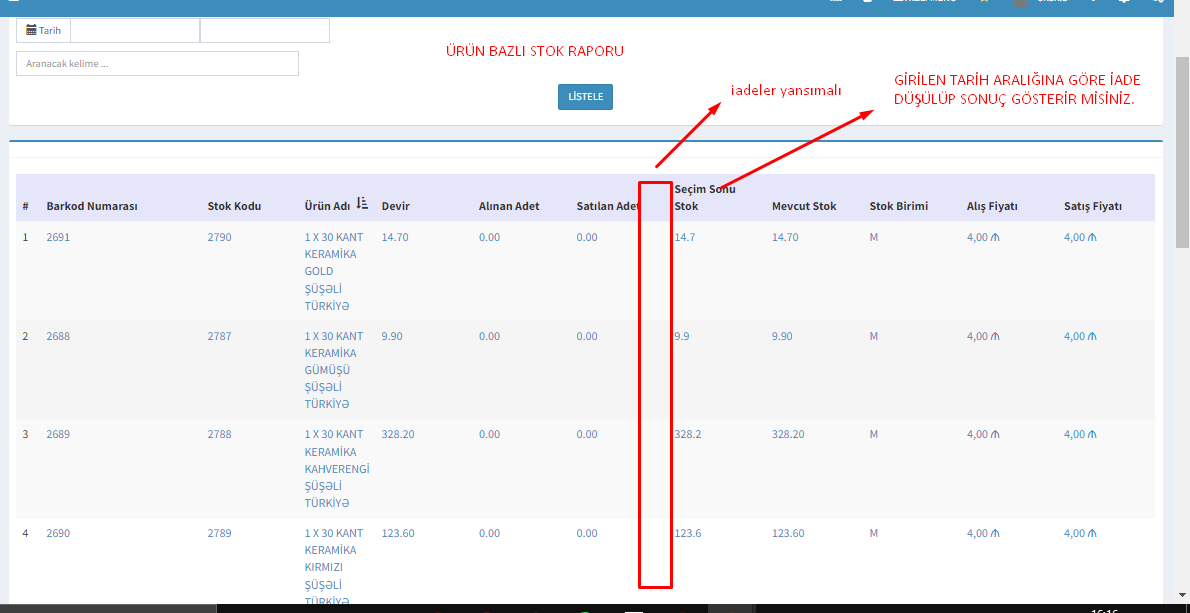Click the sort icon next to Ürün Adı
The width and height of the screenshot is (1190, 613).
(x=362, y=204)
